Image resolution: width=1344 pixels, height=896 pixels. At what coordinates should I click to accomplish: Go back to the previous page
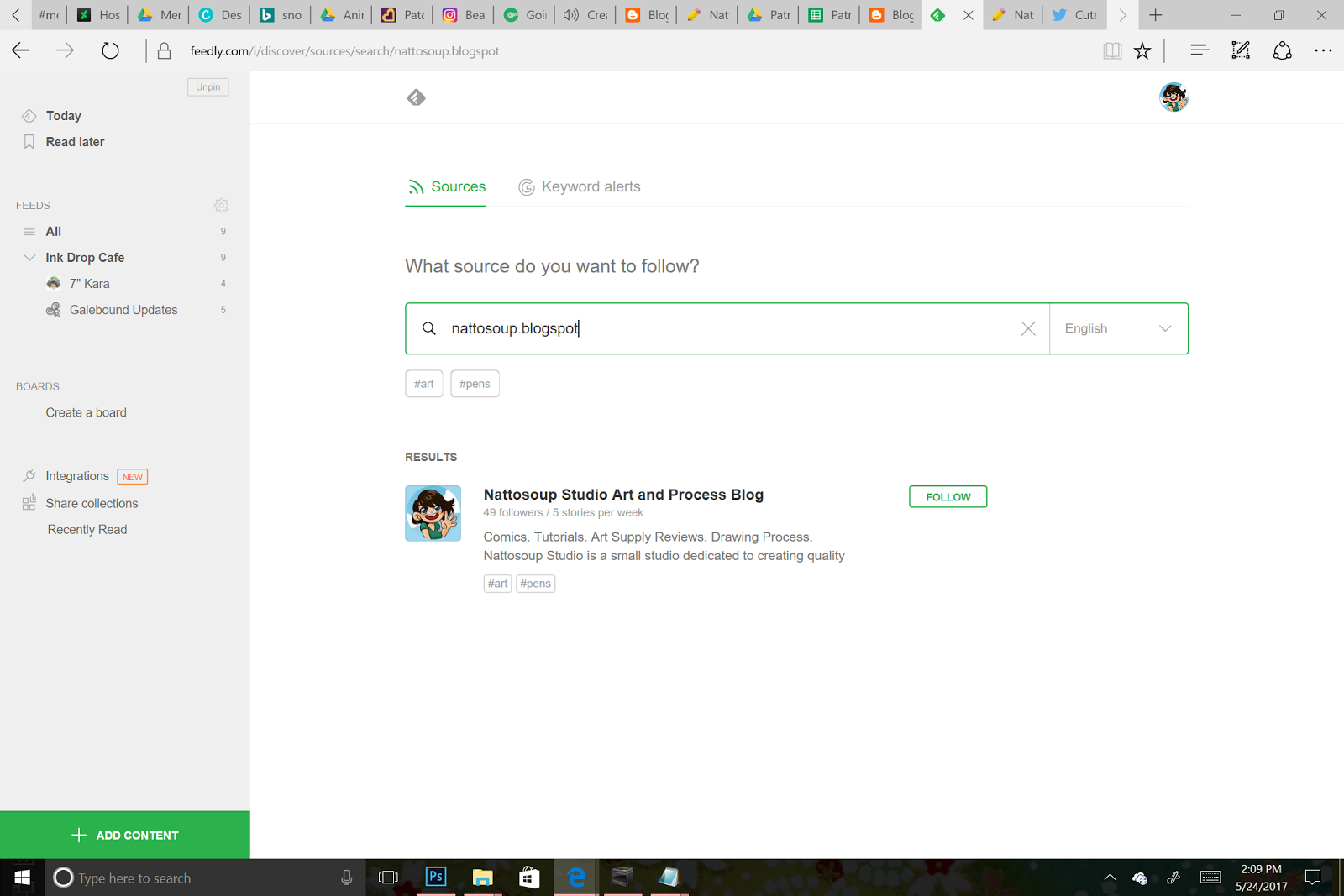21,51
